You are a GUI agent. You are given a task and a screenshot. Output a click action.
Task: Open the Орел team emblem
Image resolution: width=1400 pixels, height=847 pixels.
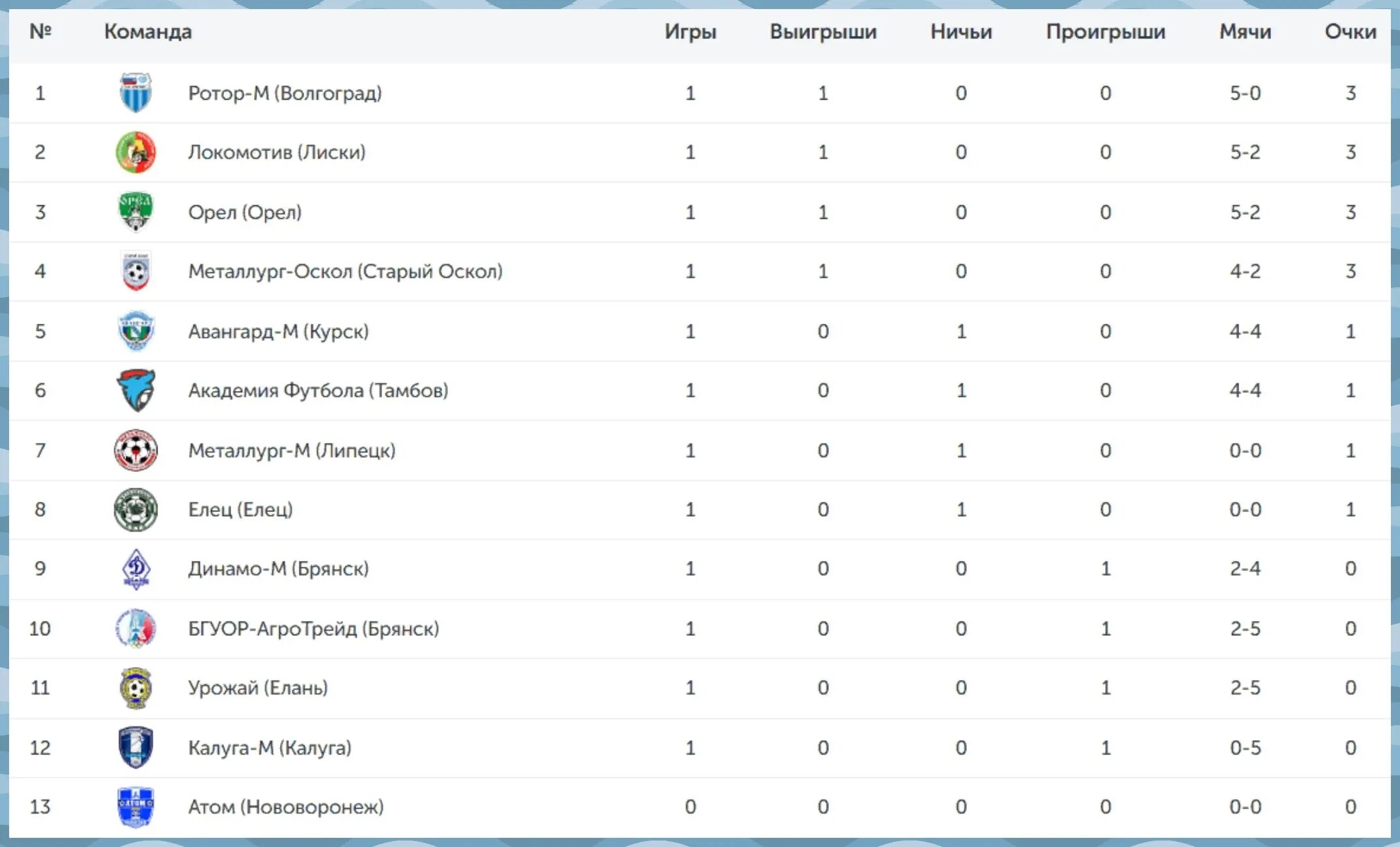(136, 212)
